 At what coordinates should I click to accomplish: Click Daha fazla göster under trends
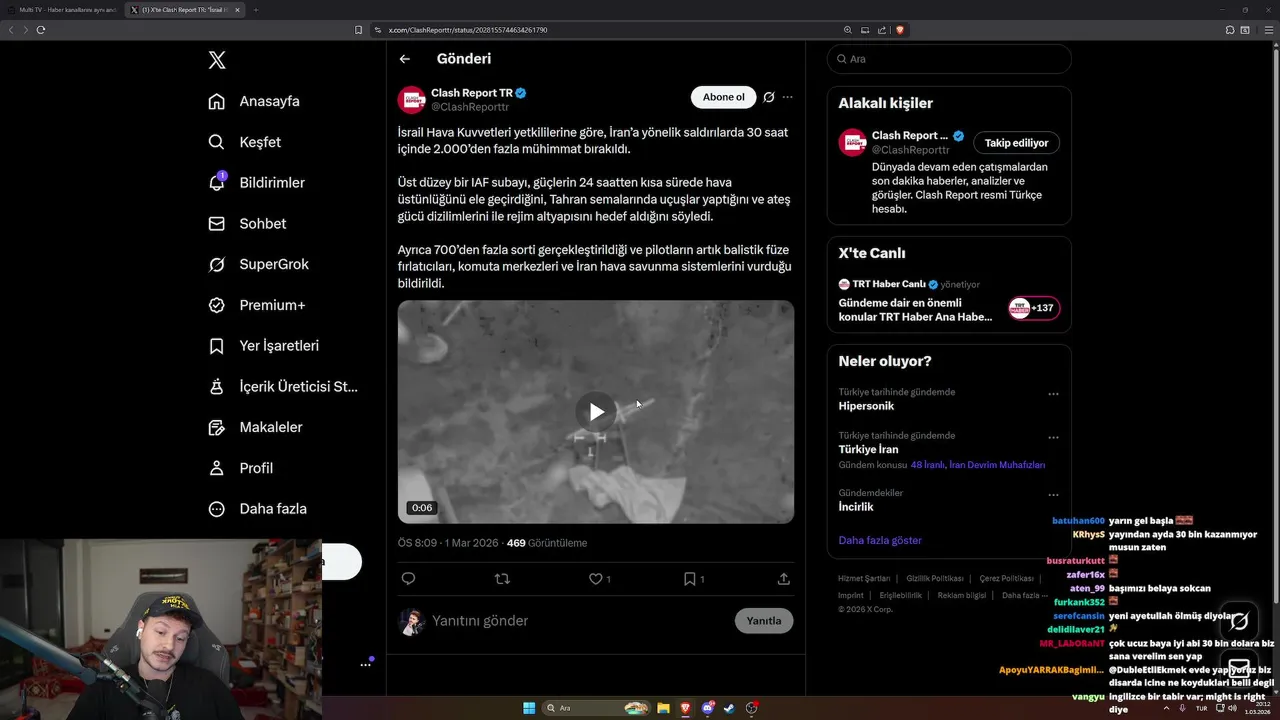(880, 540)
